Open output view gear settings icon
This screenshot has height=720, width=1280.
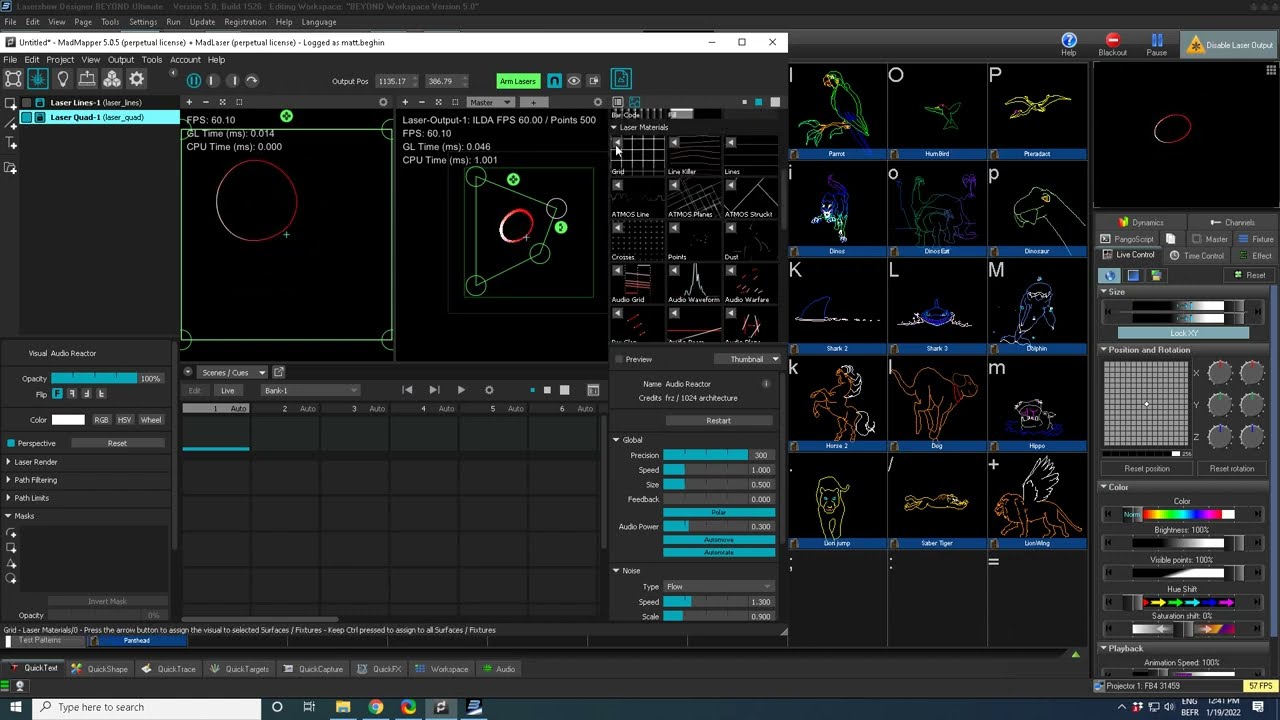click(598, 102)
